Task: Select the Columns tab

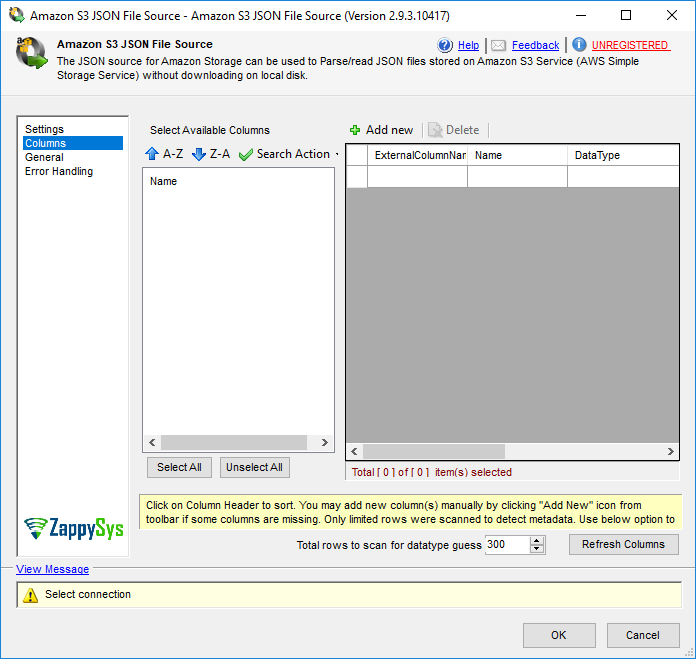Action: point(73,143)
